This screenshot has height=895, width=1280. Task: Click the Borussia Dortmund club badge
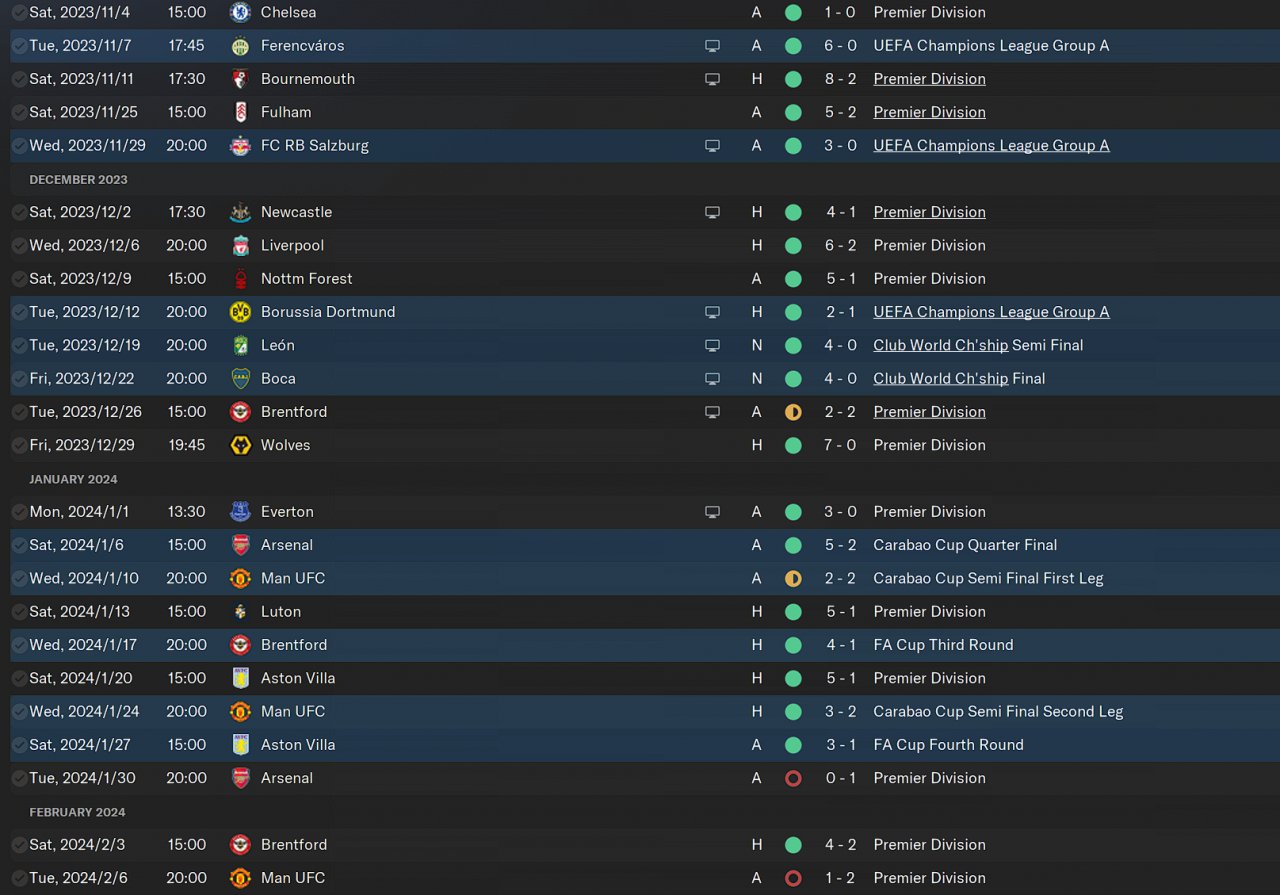click(x=240, y=312)
